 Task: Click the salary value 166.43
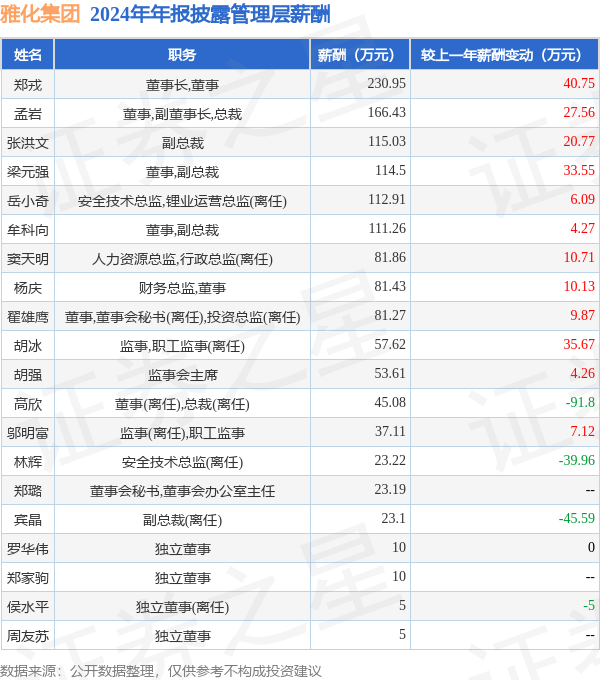point(387,112)
